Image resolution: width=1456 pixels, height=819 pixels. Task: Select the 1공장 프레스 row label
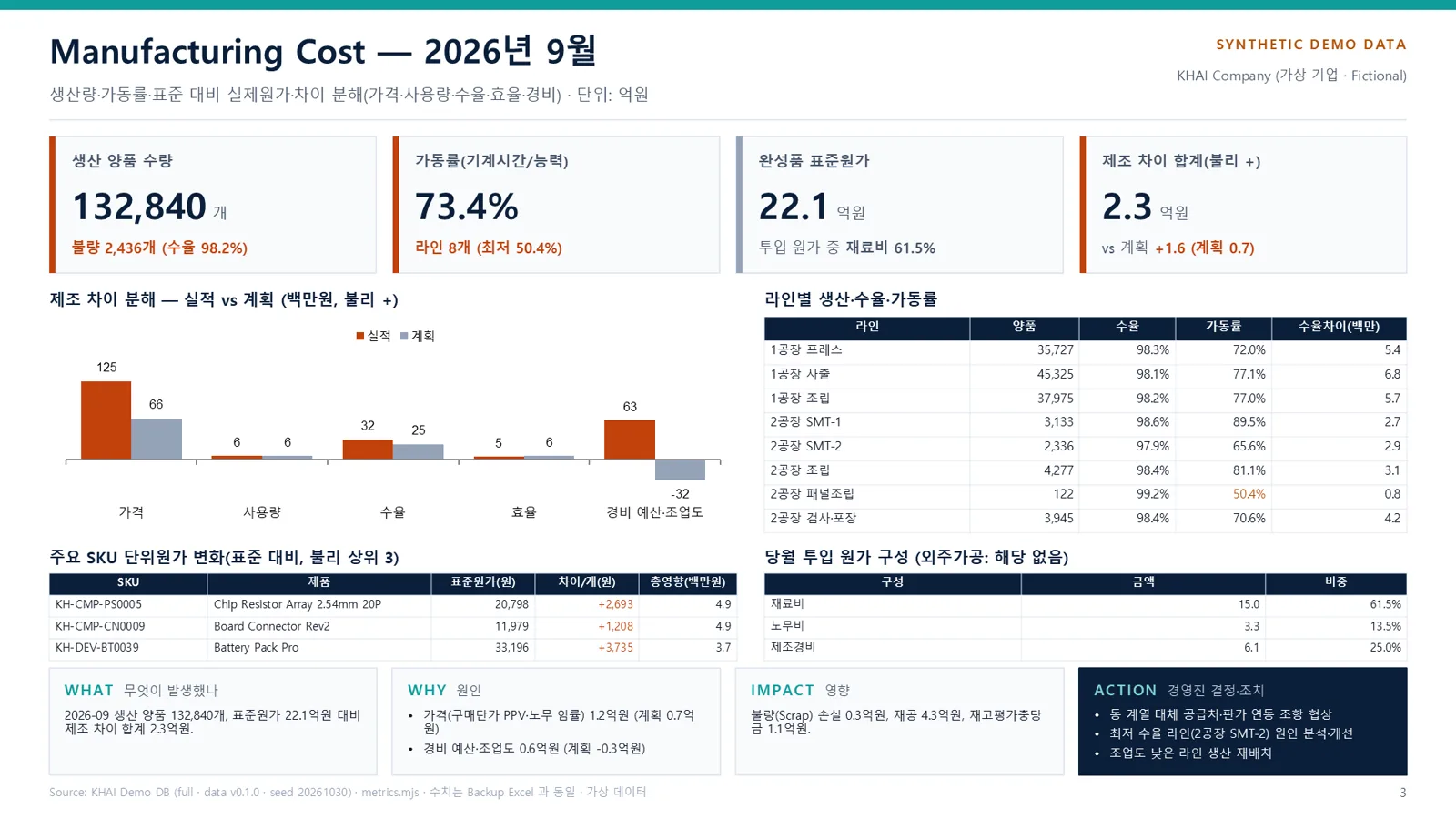click(806, 349)
